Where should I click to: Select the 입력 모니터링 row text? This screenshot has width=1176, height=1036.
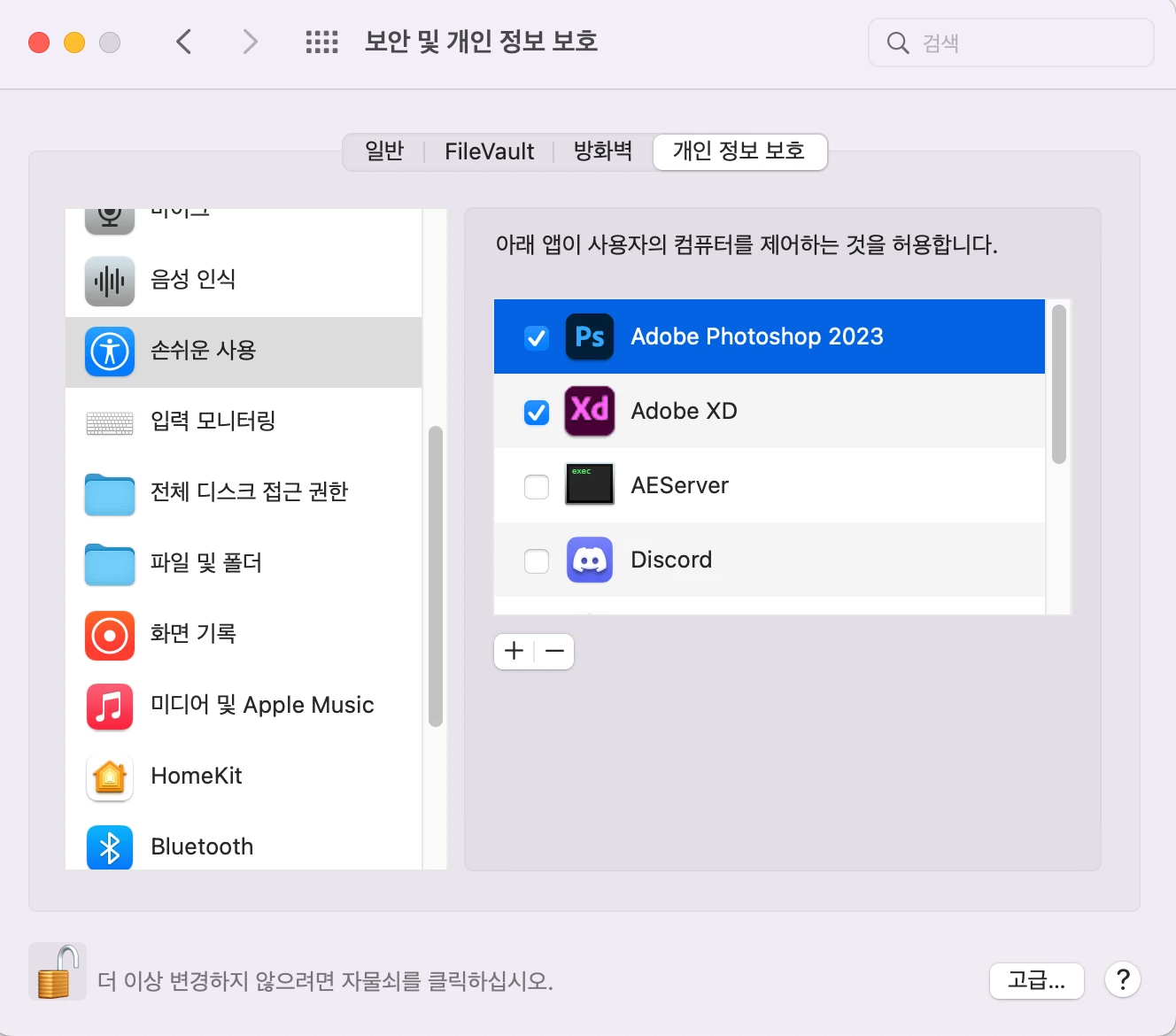(x=213, y=421)
